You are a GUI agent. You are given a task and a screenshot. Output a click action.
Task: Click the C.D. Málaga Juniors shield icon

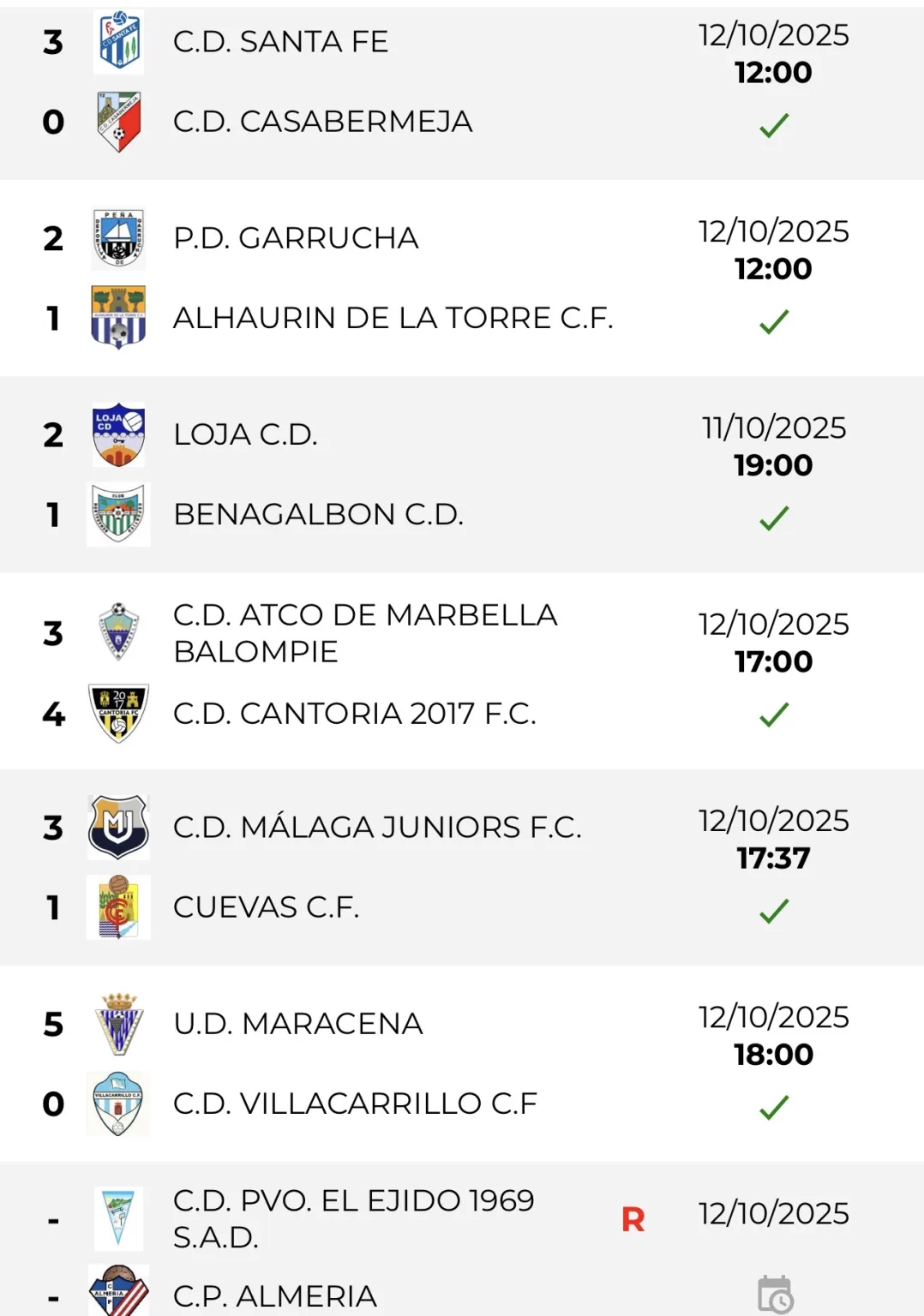click(x=119, y=827)
